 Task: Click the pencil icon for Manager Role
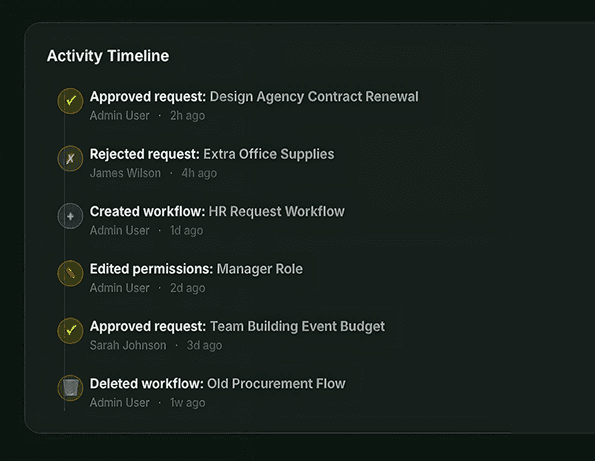click(70, 274)
